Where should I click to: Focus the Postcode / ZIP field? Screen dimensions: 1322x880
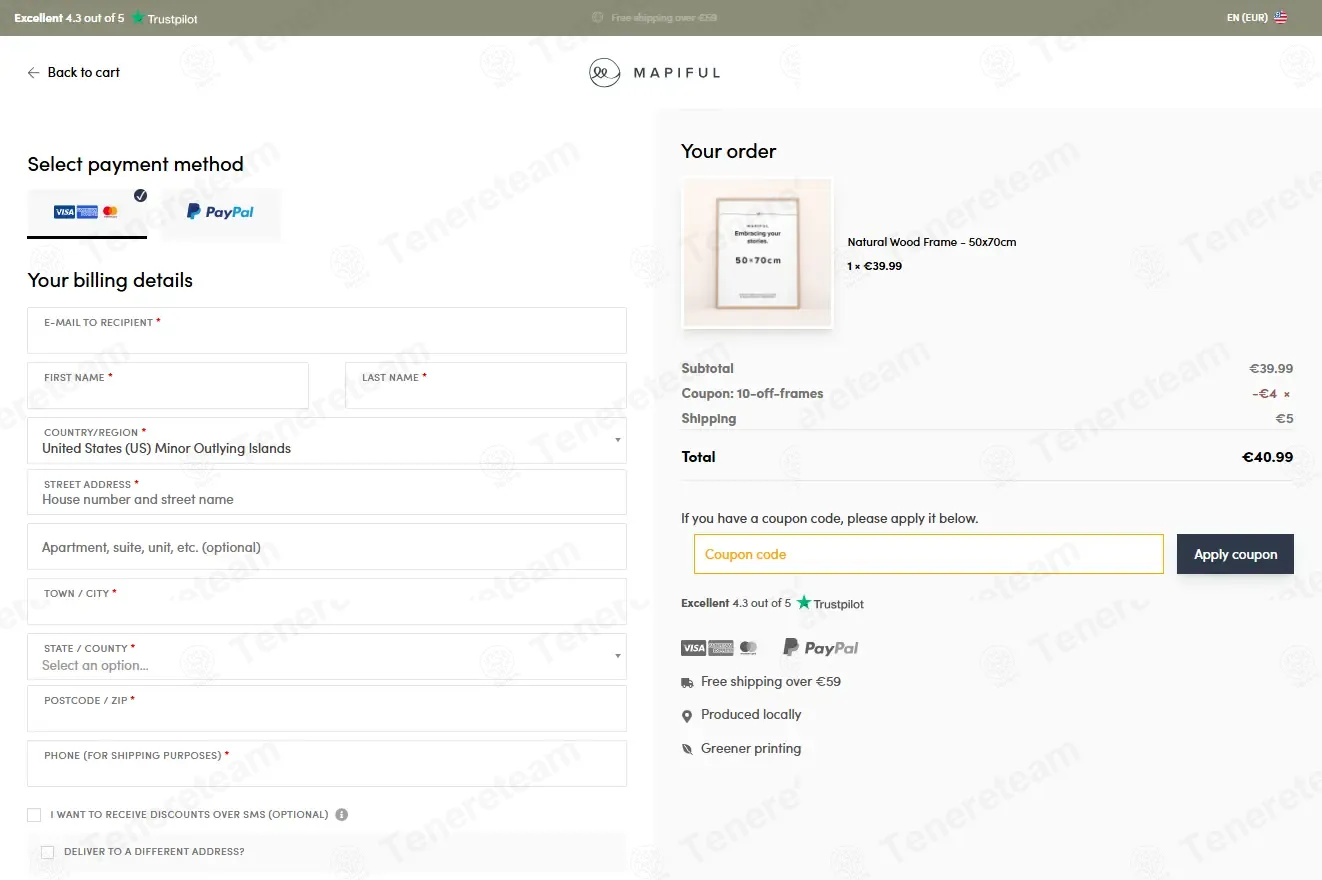pyautogui.click(x=327, y=708)
